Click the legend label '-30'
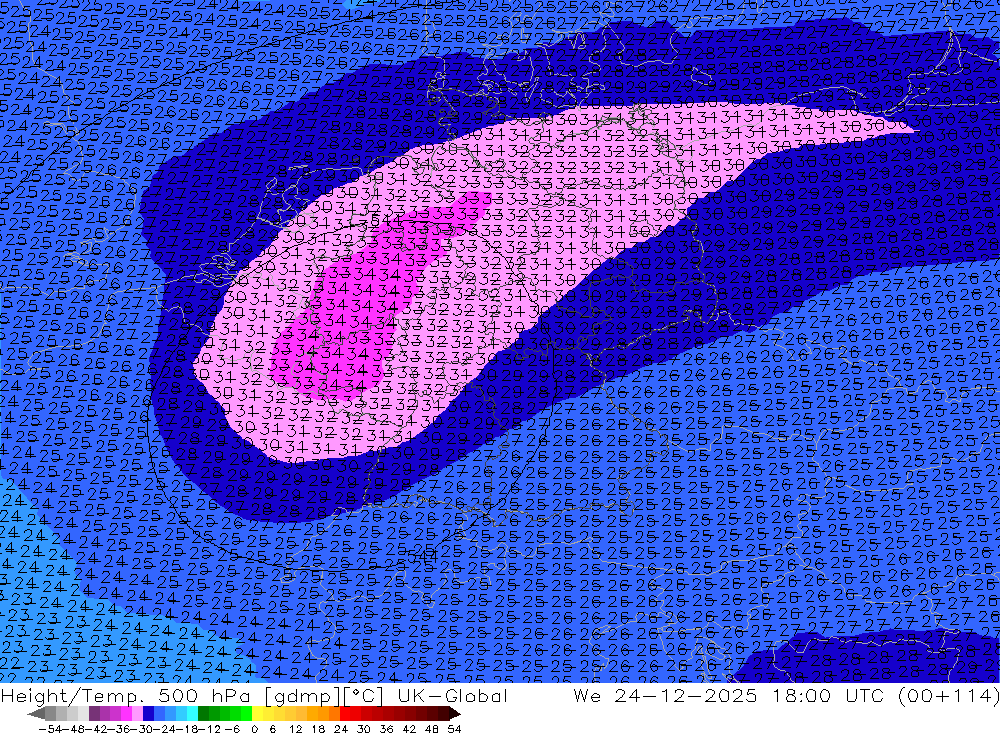1000x733 pixels. [x=144, y=729]
